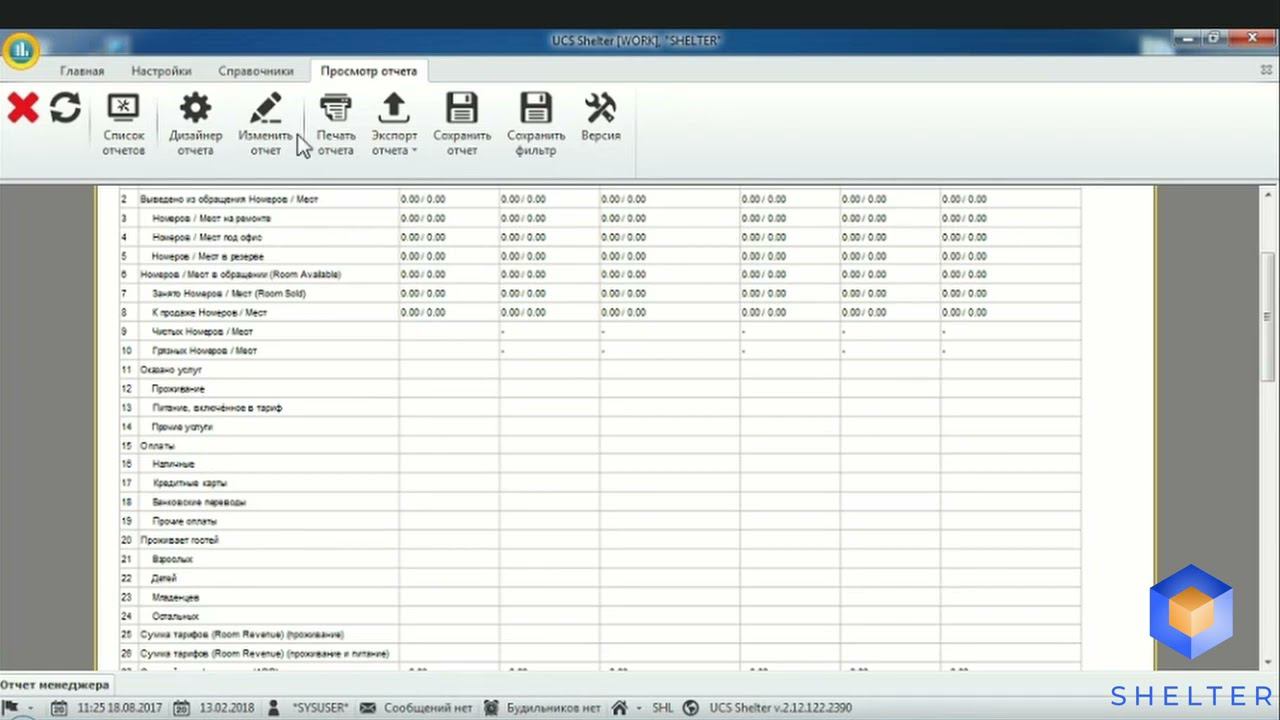Click the alarm clock icon near Будильников нет

click(x=491, y=708)
